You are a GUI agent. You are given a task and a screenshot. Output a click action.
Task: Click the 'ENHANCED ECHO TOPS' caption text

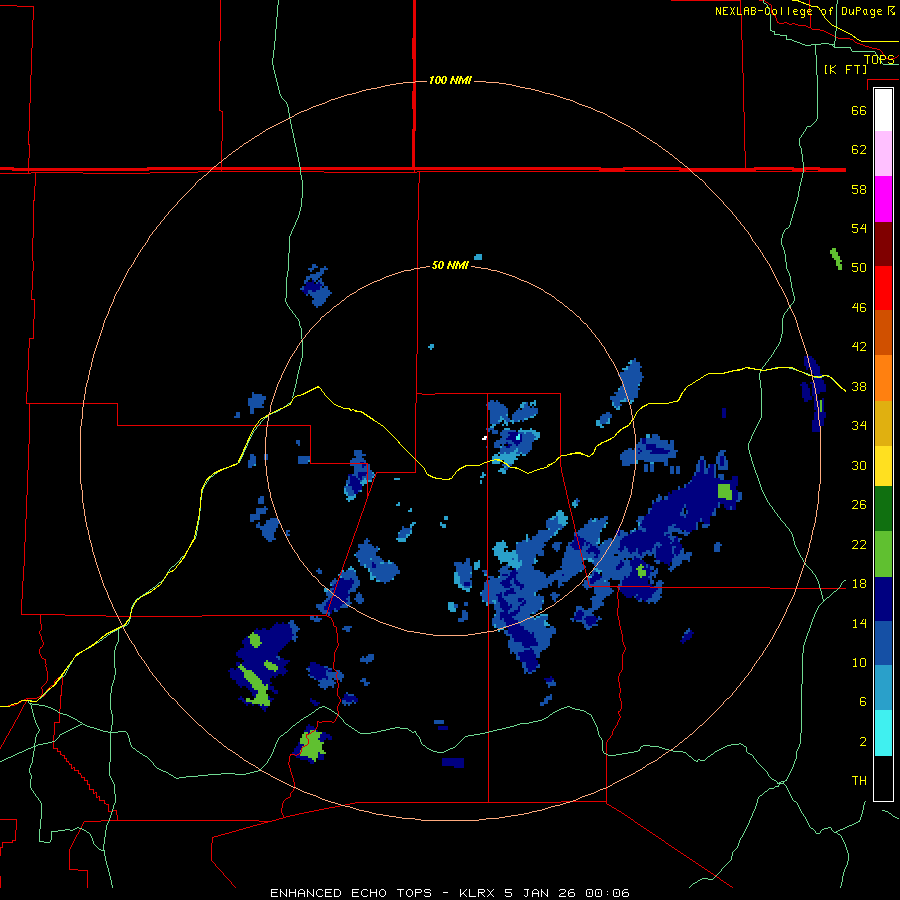point(351,893)
